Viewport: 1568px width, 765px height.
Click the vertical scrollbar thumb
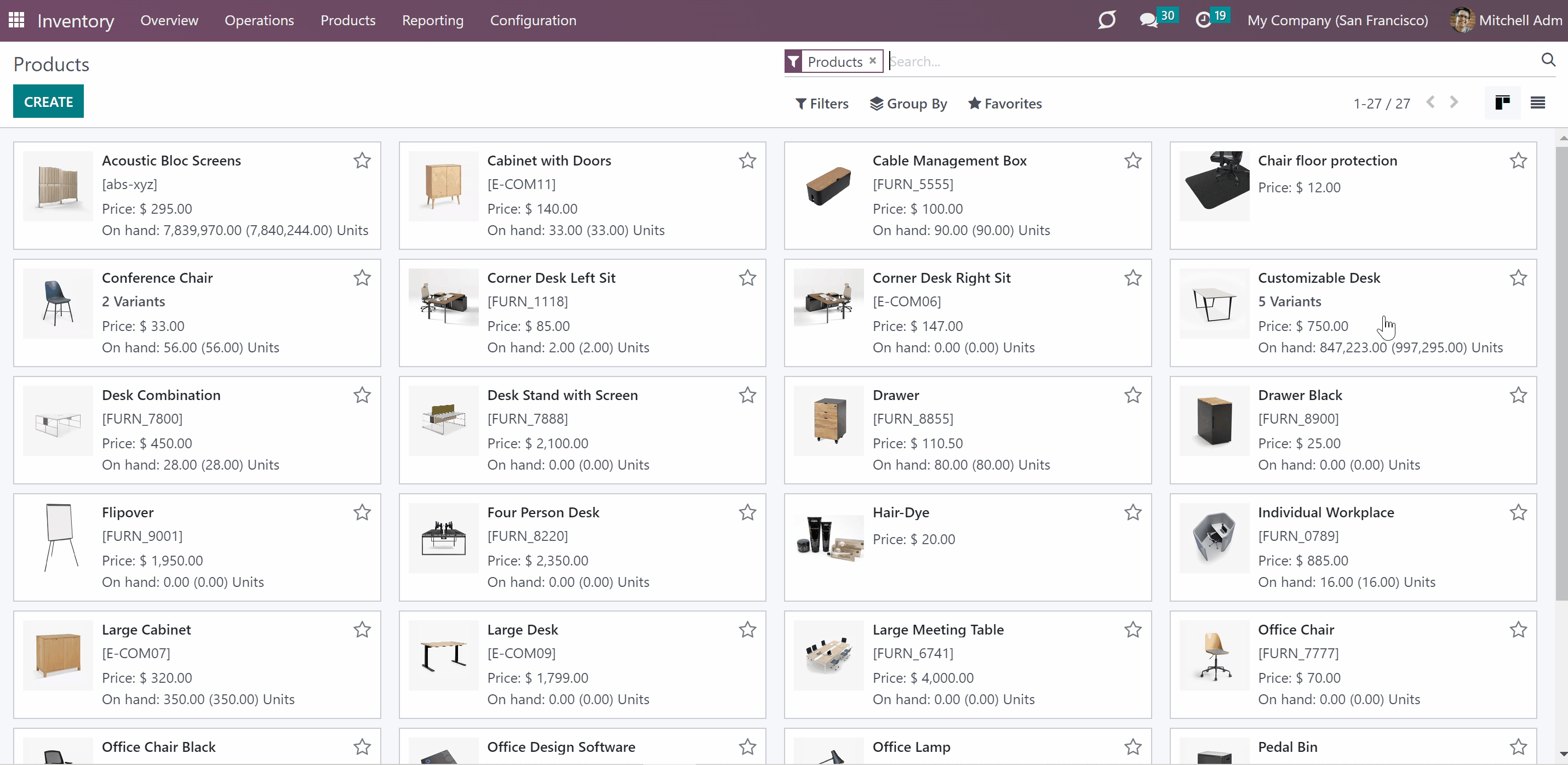point(1561,373)
